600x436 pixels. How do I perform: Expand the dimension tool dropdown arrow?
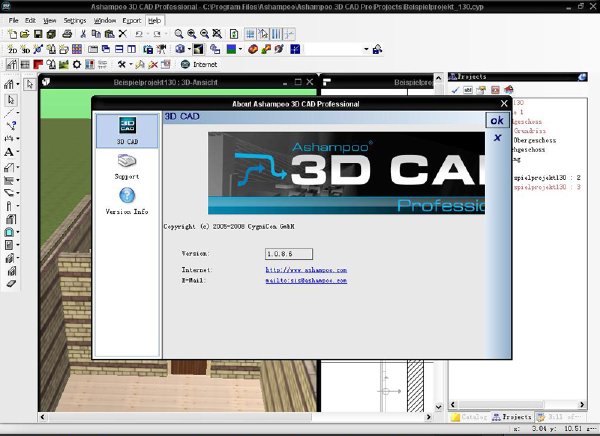click(x=18, y=139)
